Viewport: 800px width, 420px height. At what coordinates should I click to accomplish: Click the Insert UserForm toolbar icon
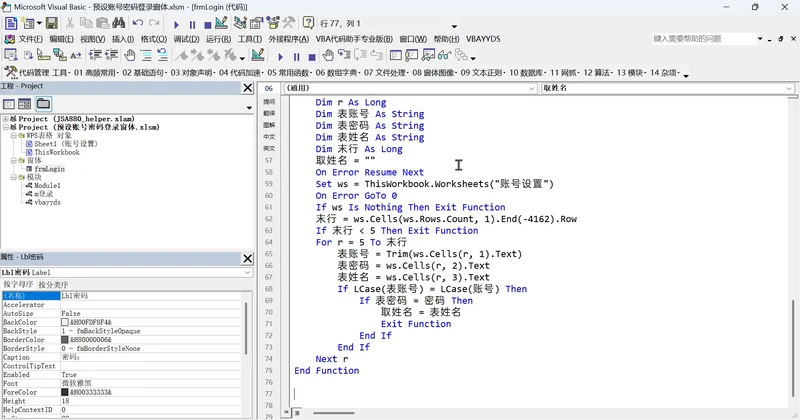27,23
